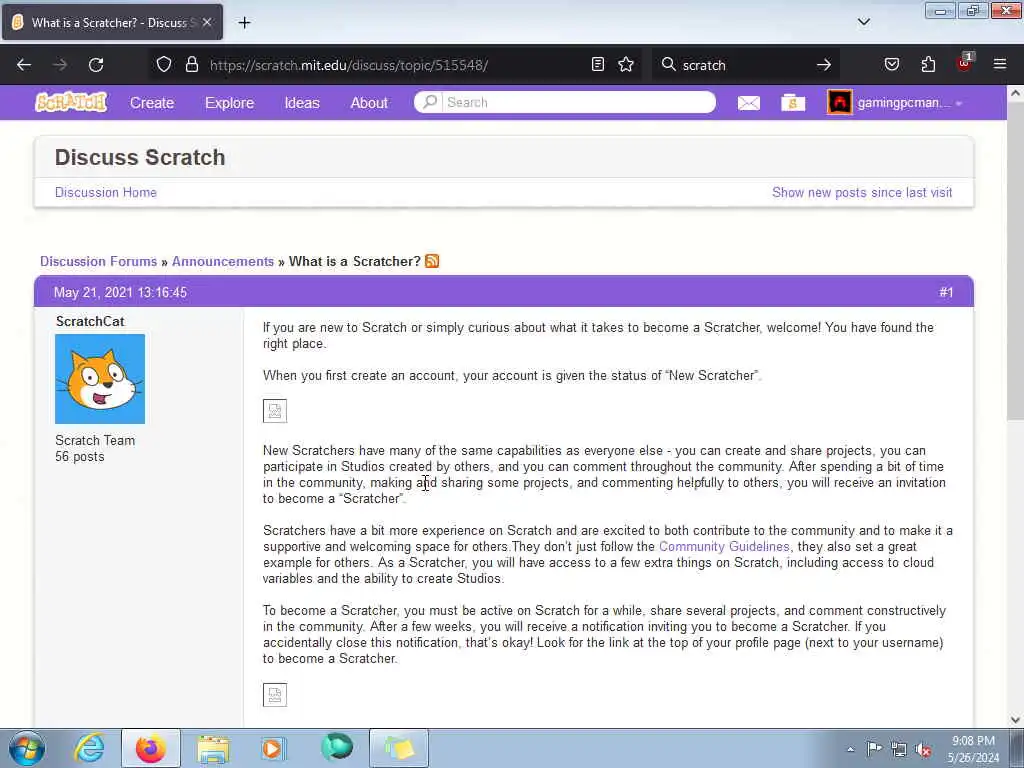Click the muted volume tray icon
1024x768 pixels.
pyautogui.click(x=923, y=750)
